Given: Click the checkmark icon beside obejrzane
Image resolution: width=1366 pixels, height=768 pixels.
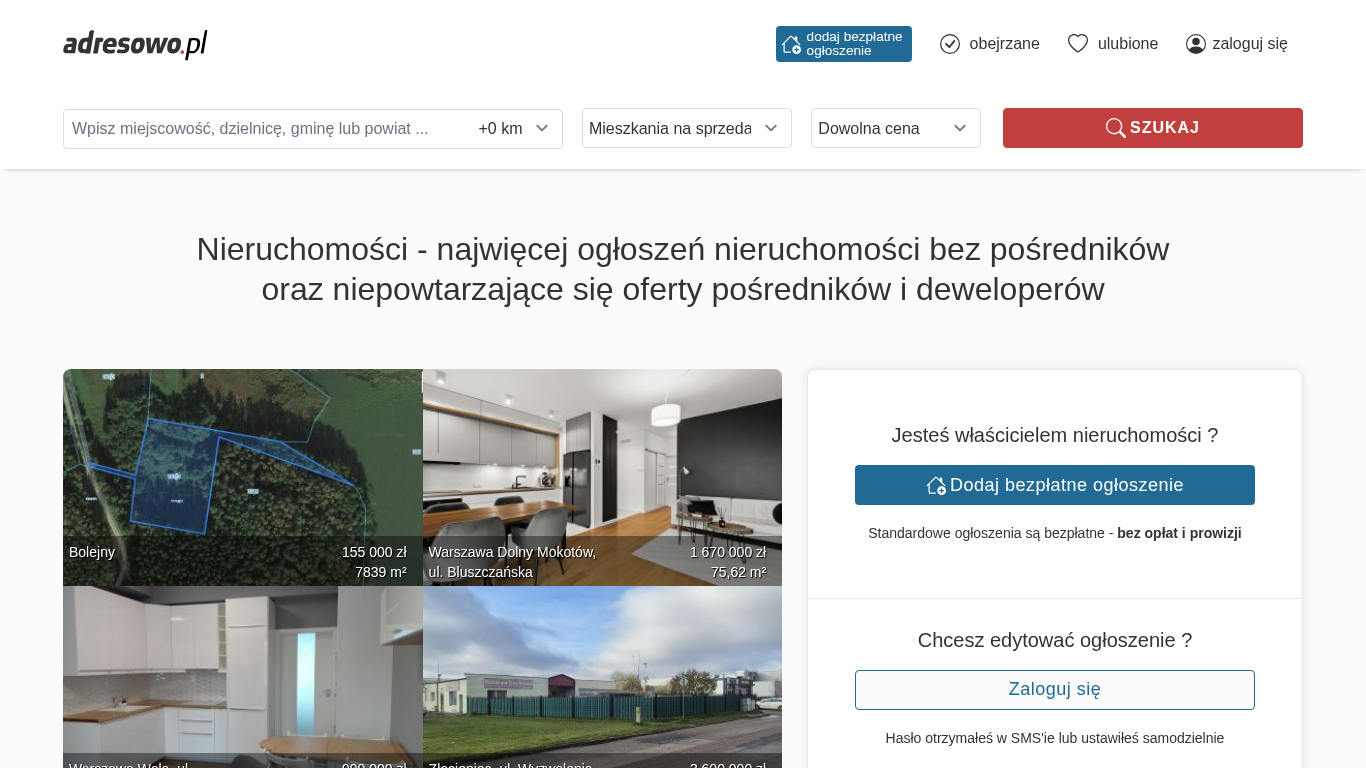Looking at the screenshot, I should tap(950, 44).
